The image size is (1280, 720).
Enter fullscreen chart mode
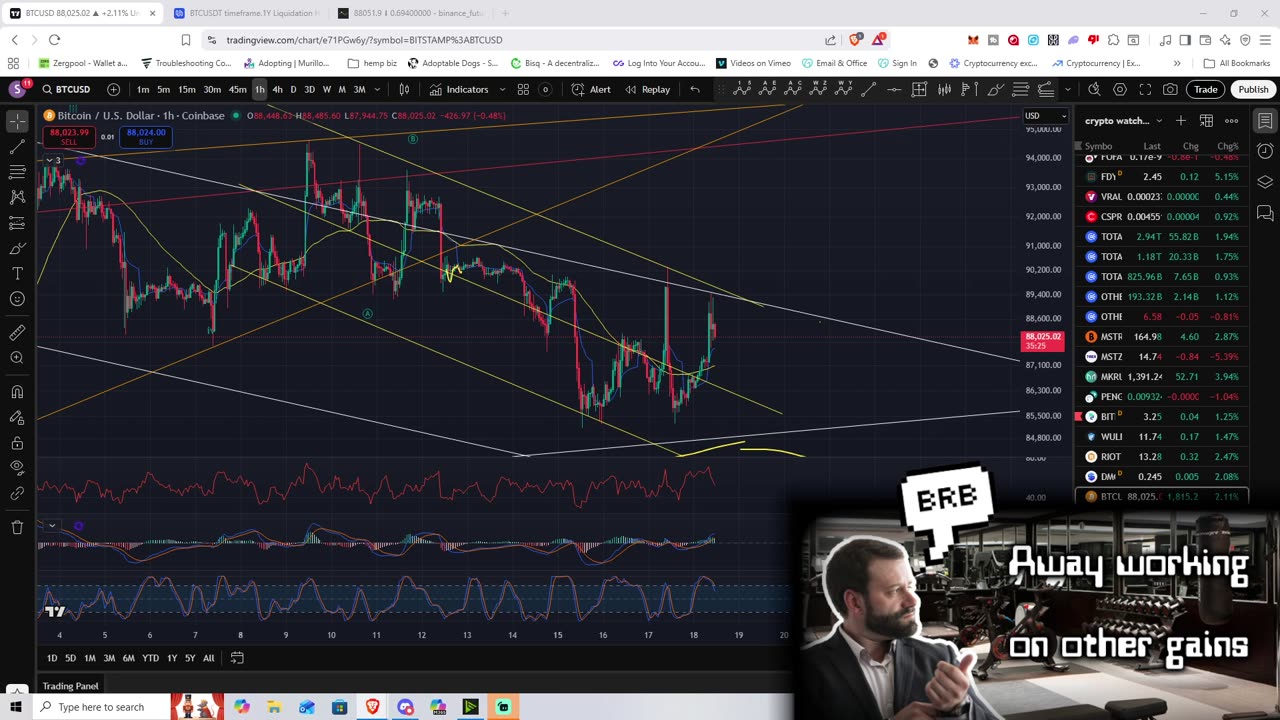click(1145, 90)
